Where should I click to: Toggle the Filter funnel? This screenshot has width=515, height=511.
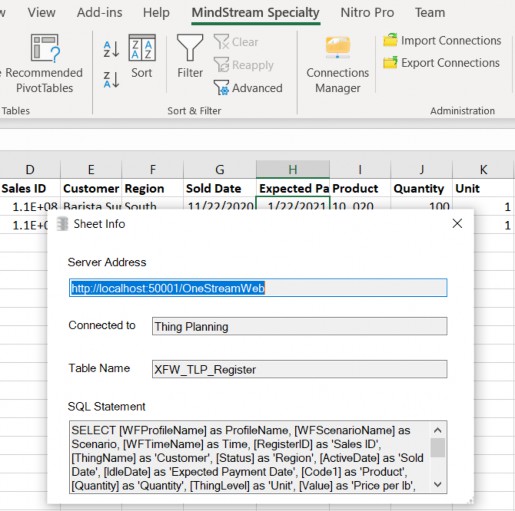click(x=190, y=56)
